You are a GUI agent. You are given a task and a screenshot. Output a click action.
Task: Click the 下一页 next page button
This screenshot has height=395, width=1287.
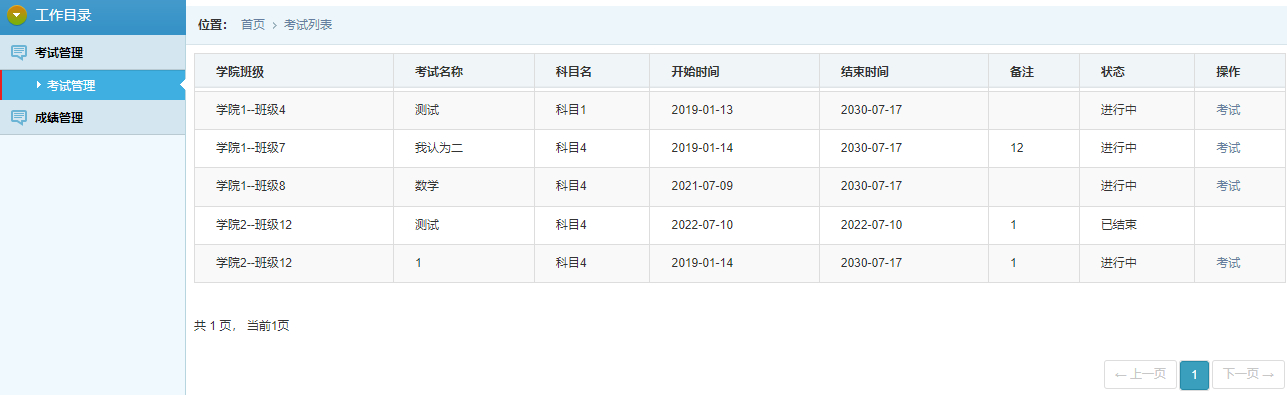[x=1248, y=375]
